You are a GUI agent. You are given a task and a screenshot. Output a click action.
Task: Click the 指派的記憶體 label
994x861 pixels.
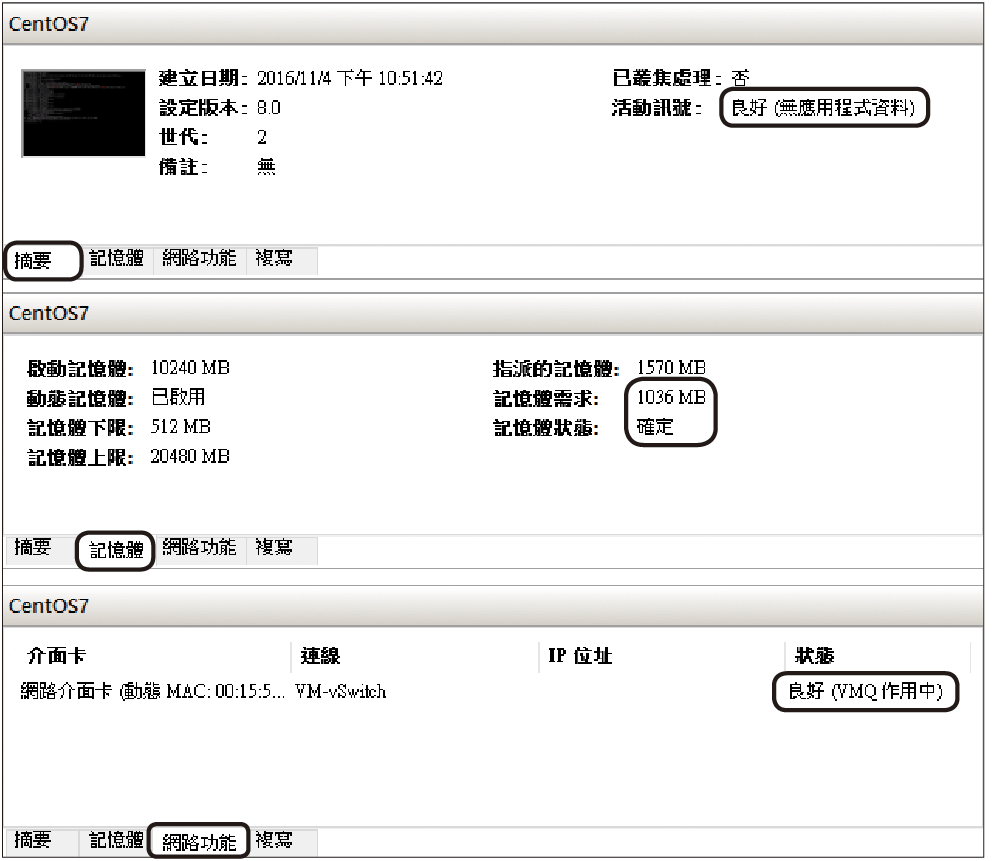pyautogui.click(x=556, y=368)
